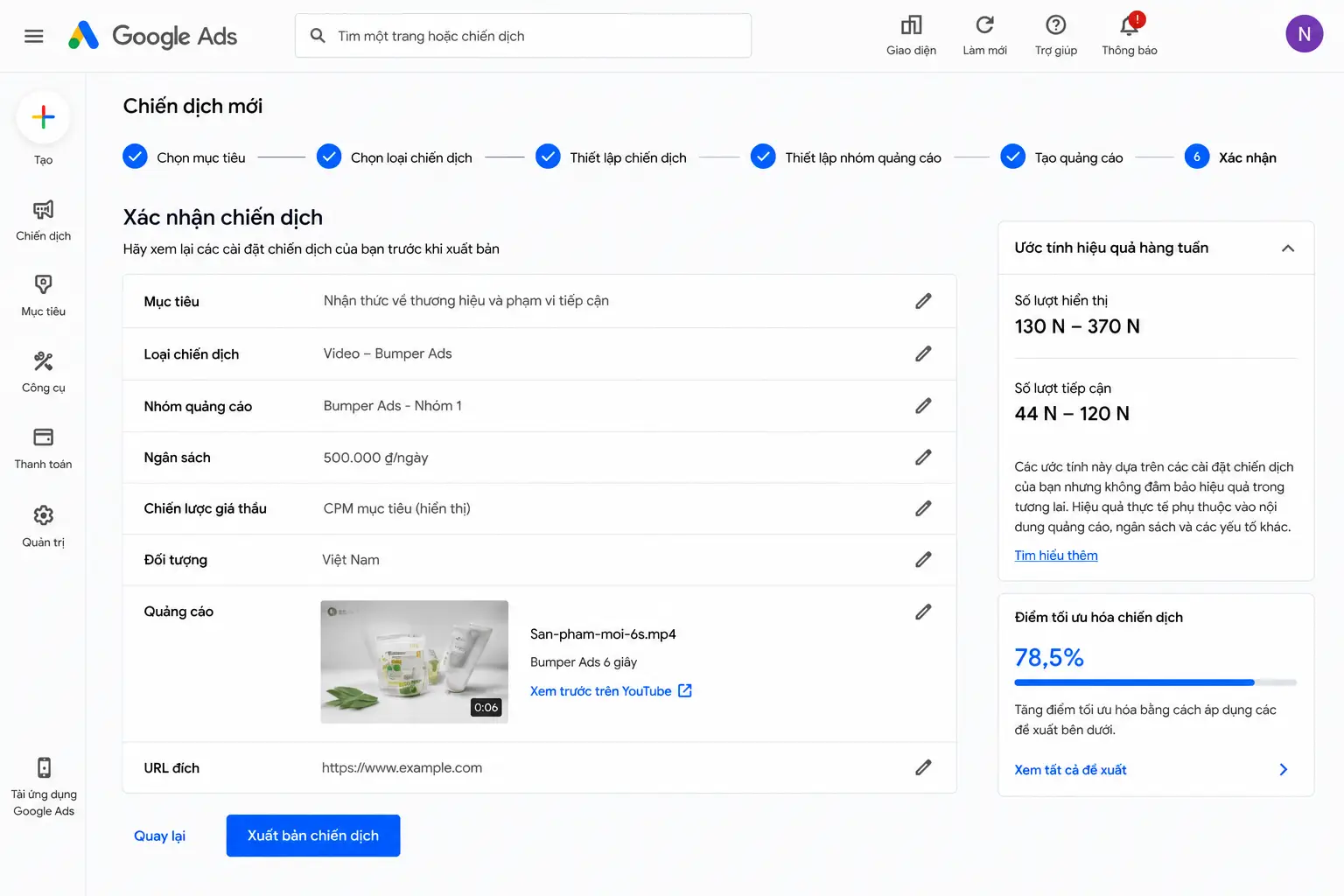
Task: Edit the Mục tiêu row
Action: 923,301
